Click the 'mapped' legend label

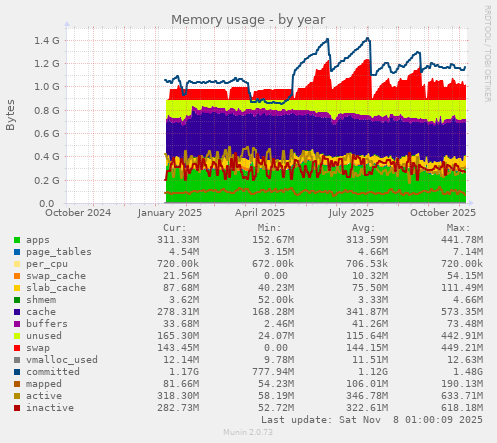(x=44, y=384)
